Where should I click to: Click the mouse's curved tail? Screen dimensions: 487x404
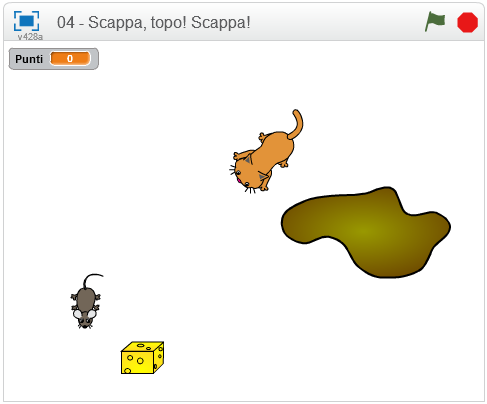click(91, 281)
